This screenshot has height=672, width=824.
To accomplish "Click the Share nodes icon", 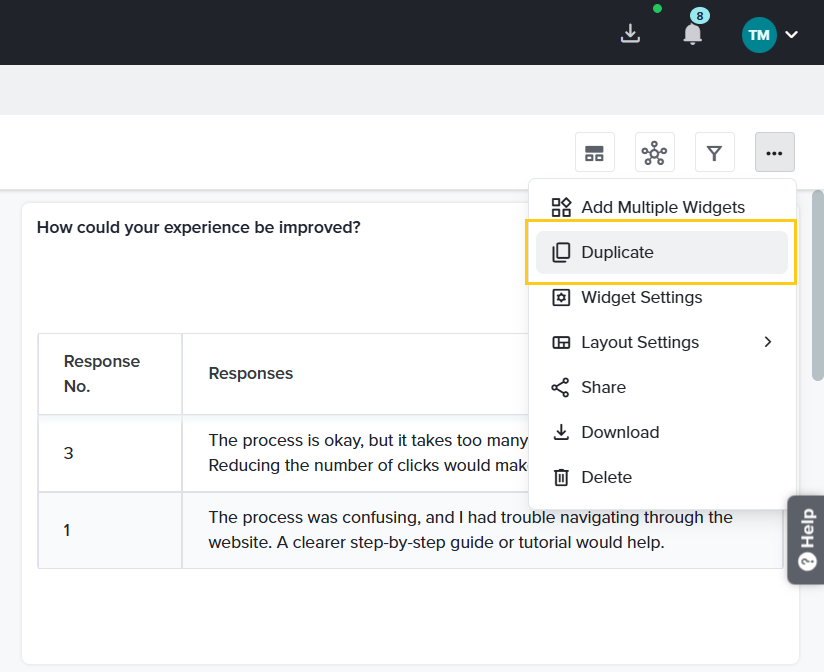I will coord(560,387).
